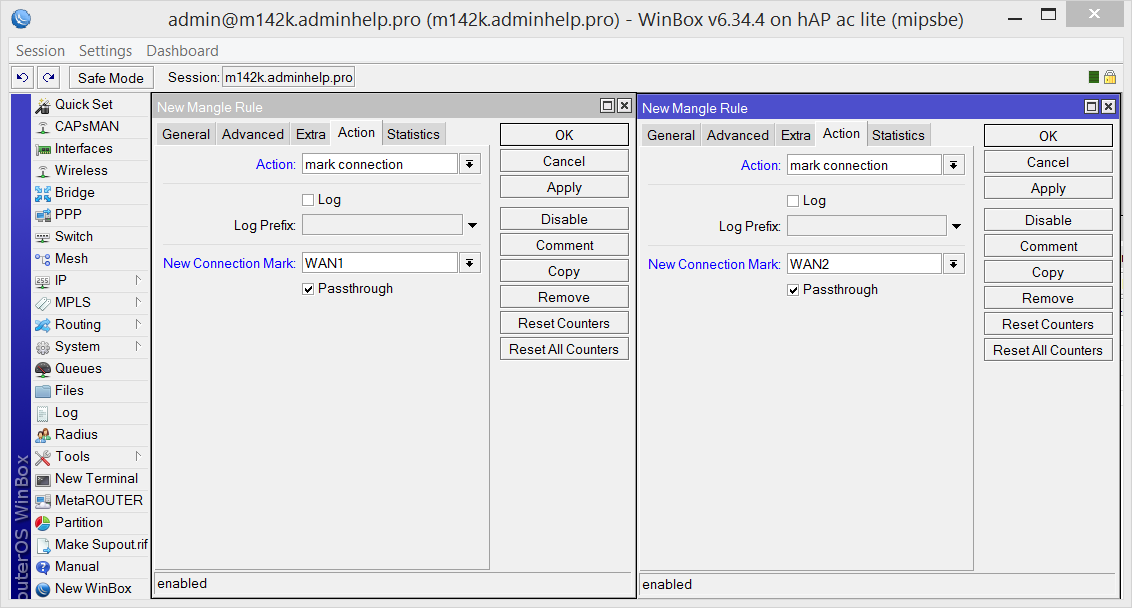
Task: Open the Wireless section icon
Action: (x=43, y=171)
